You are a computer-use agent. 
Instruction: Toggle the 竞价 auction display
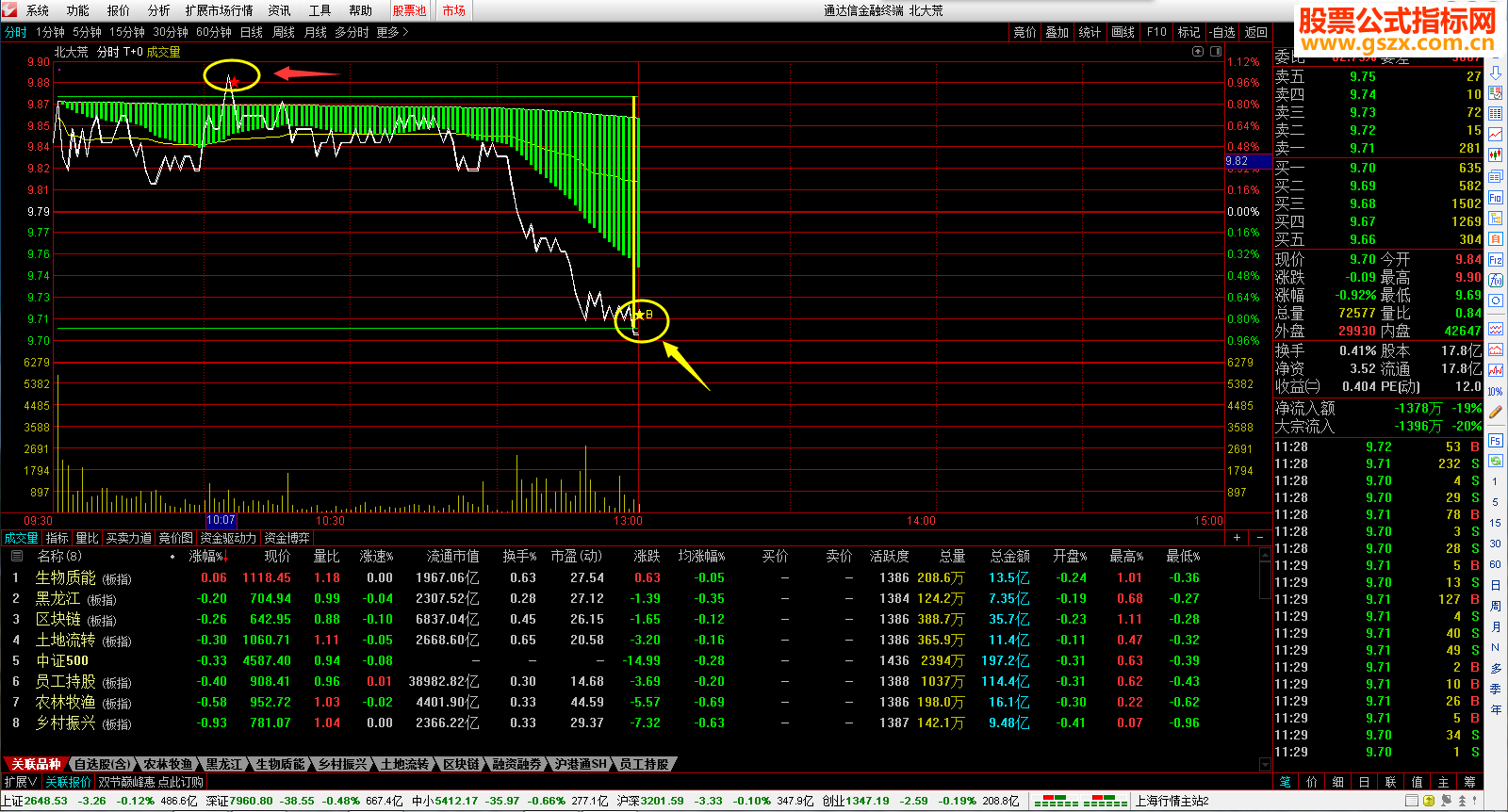[x=1024, y=32]
